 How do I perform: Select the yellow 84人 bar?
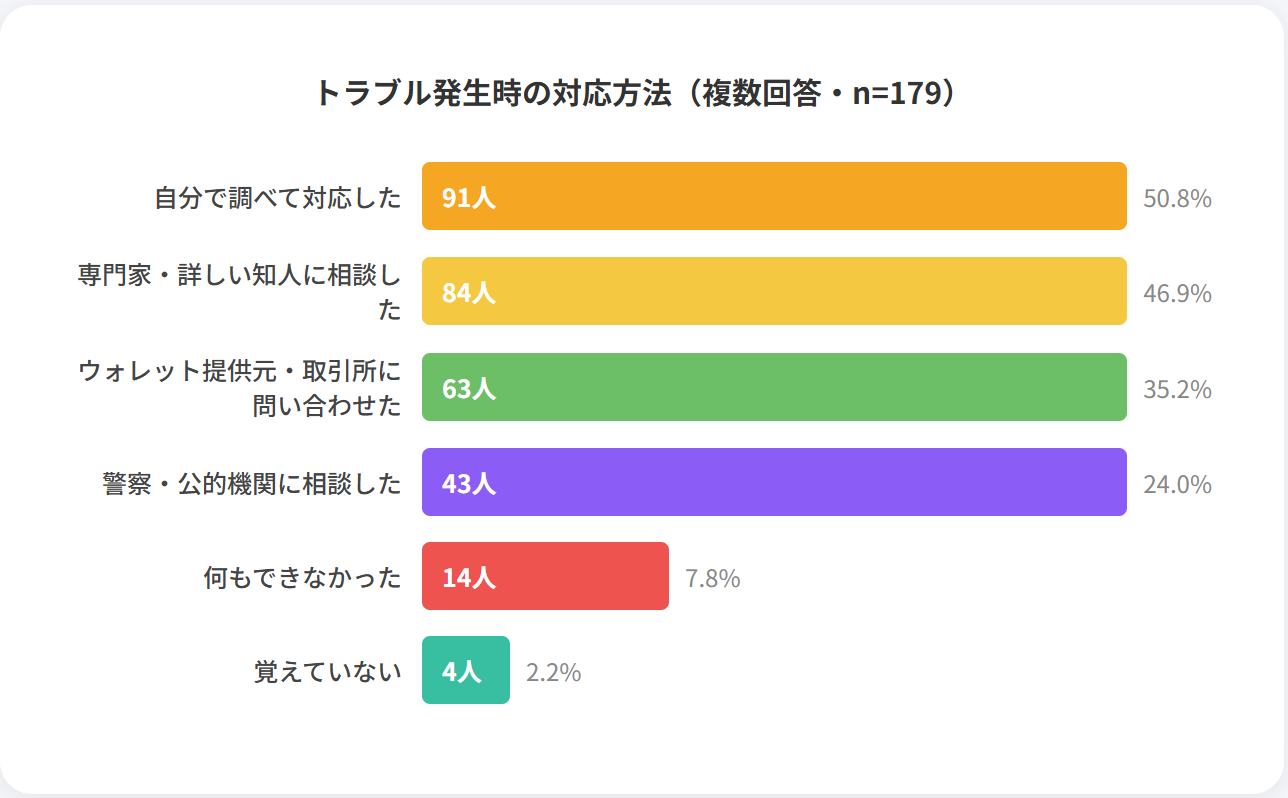(x=774, y=292)
